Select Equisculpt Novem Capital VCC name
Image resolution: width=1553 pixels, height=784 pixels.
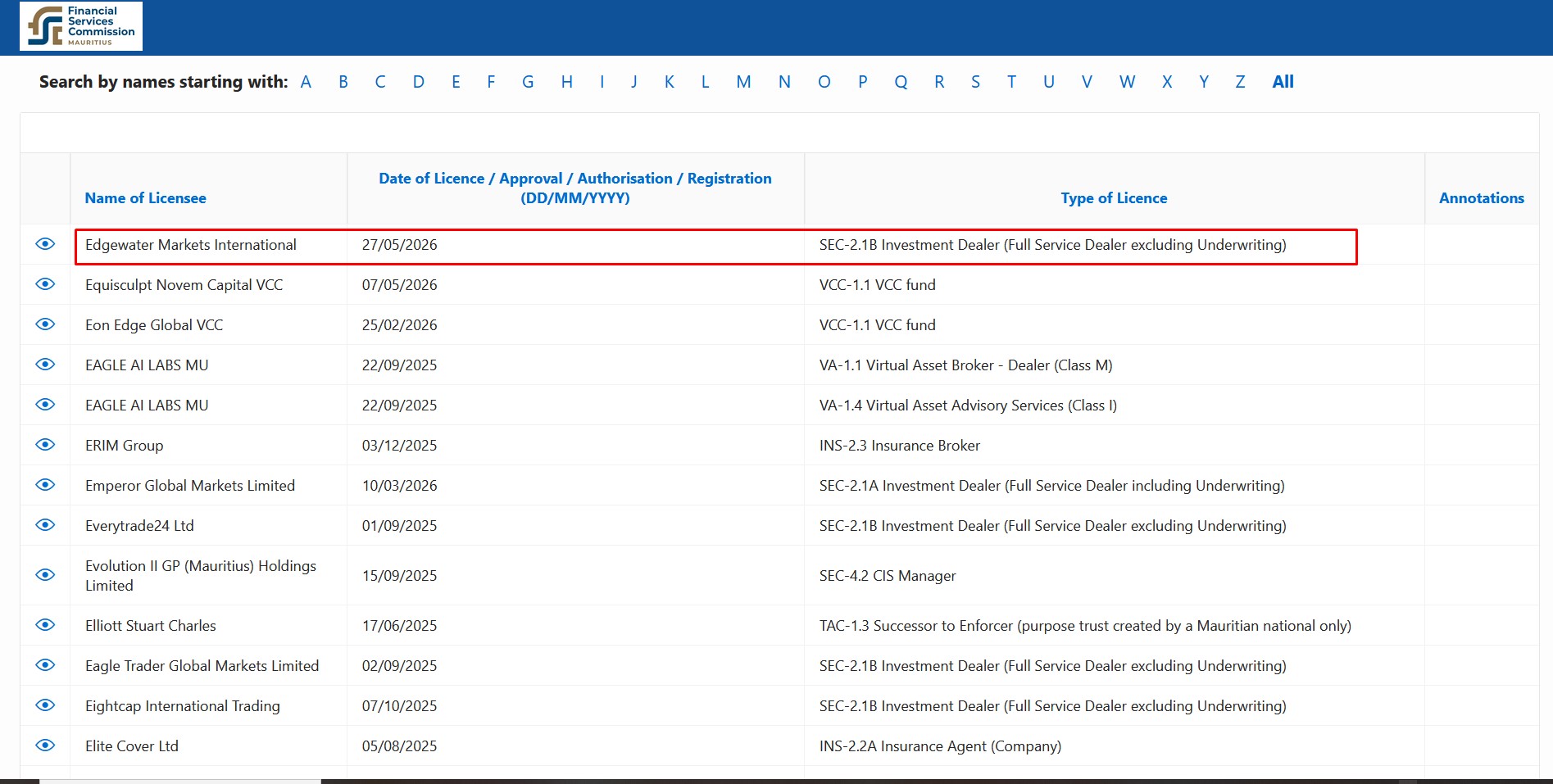click(184, 285)
